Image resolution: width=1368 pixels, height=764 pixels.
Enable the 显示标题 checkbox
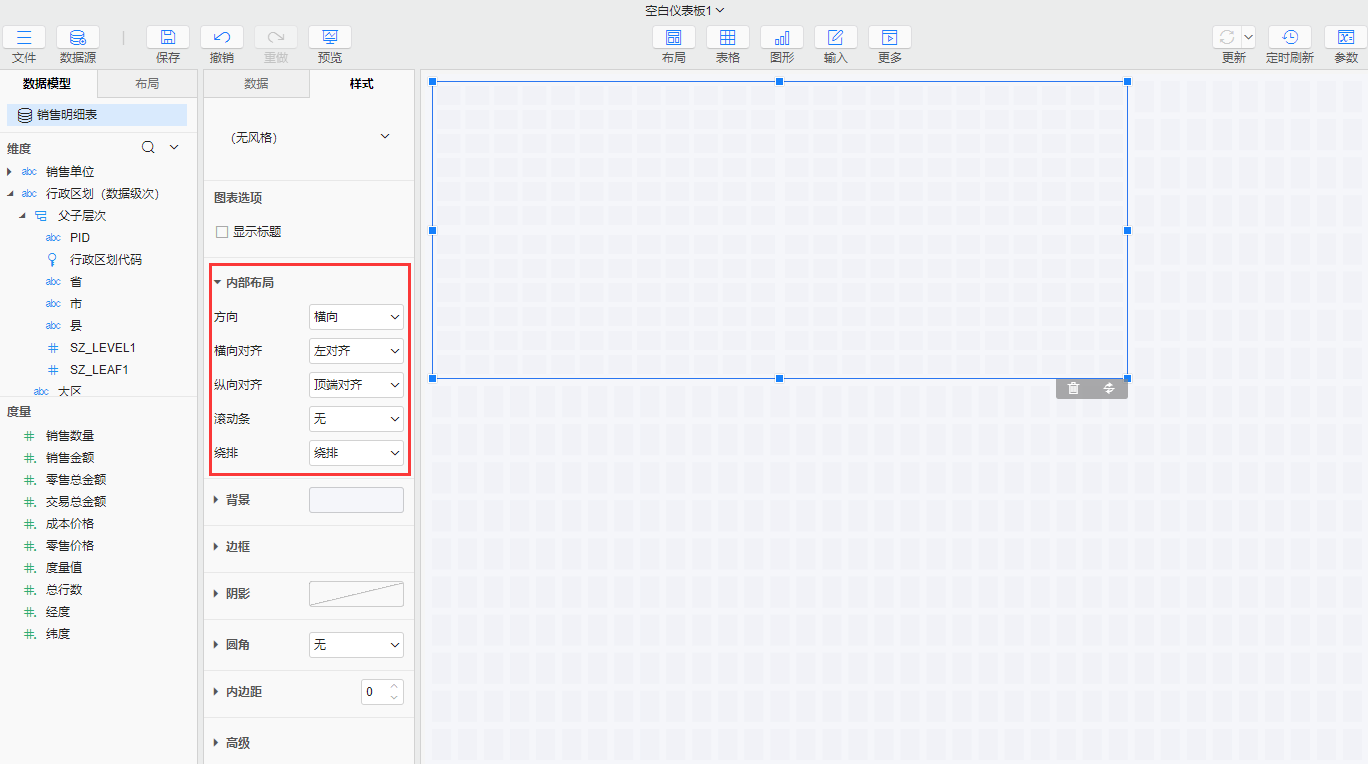coord(222,232)
